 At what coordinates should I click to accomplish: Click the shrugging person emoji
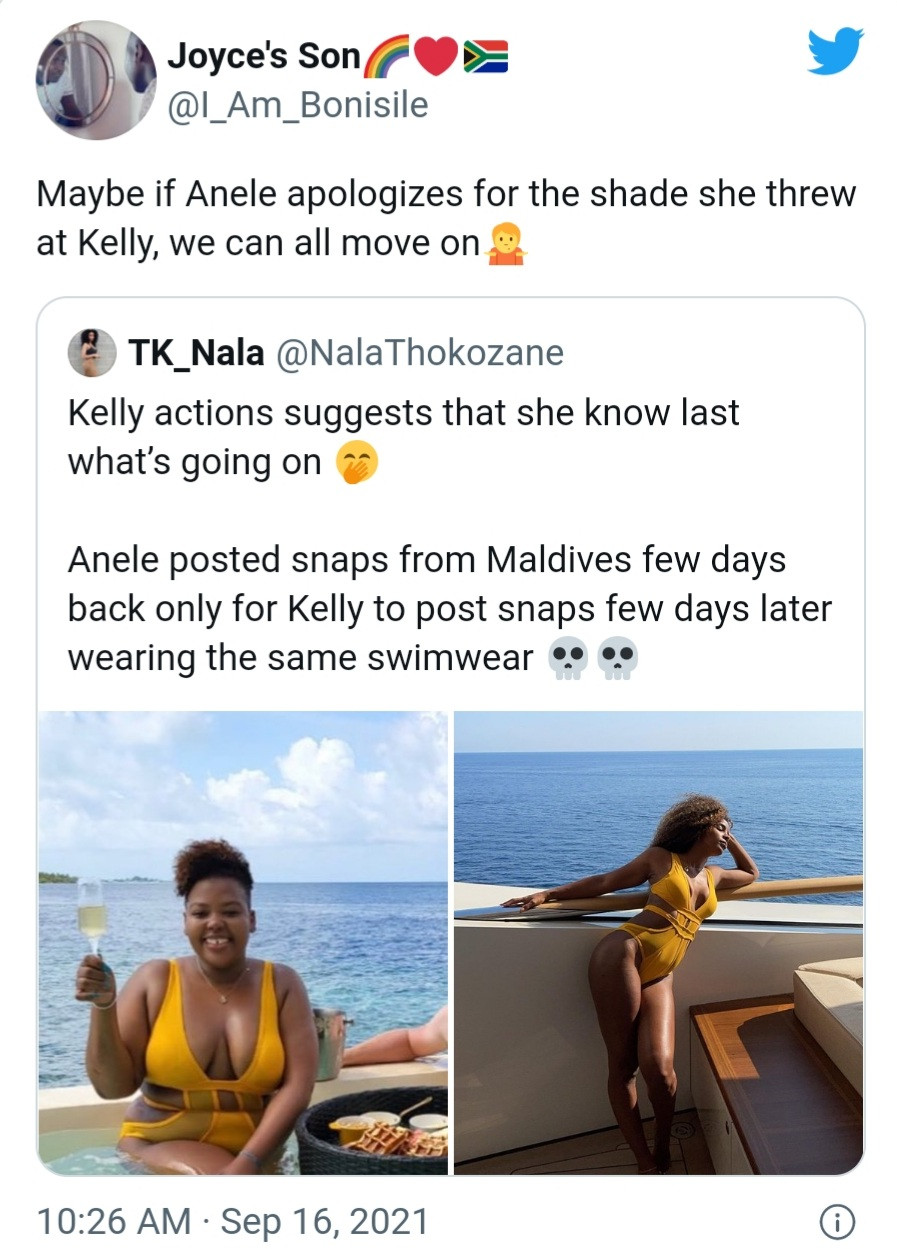click(505, 244)
